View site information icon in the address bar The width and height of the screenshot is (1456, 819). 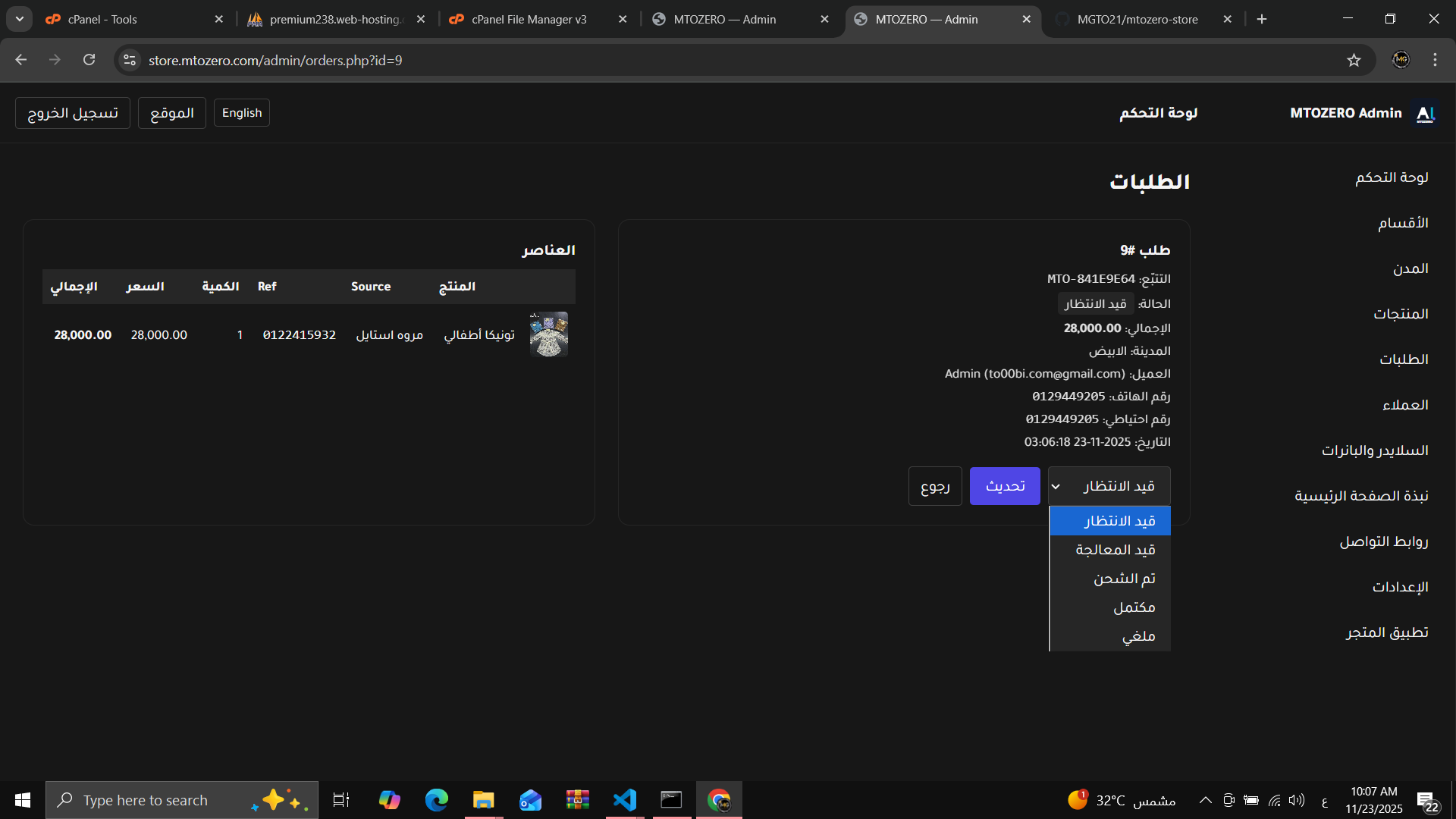click(130, 60)
